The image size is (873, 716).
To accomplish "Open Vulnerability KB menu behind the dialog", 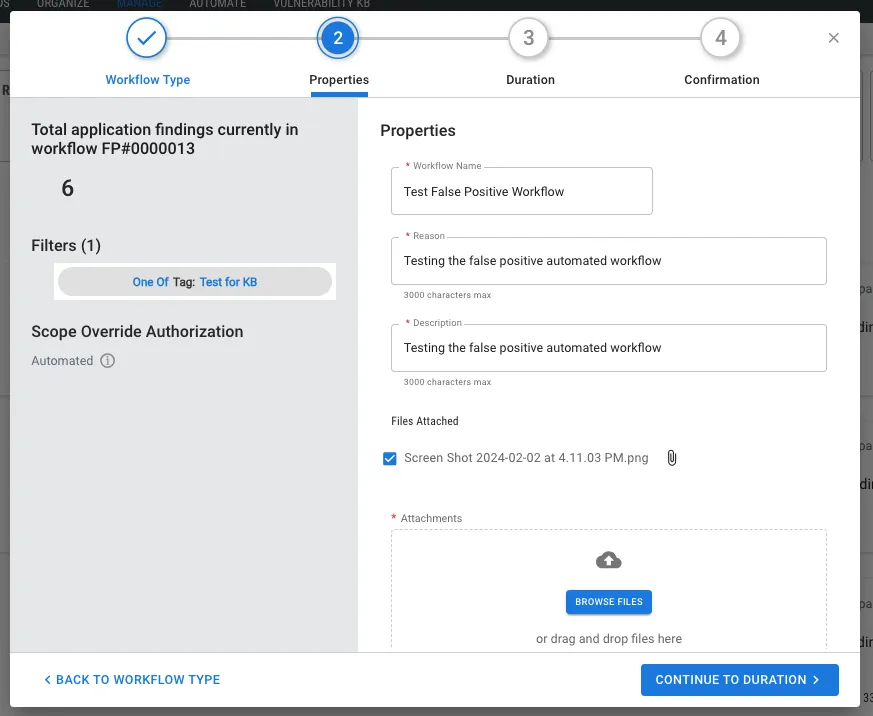I will pyautogui.click(x=322, y=4).
